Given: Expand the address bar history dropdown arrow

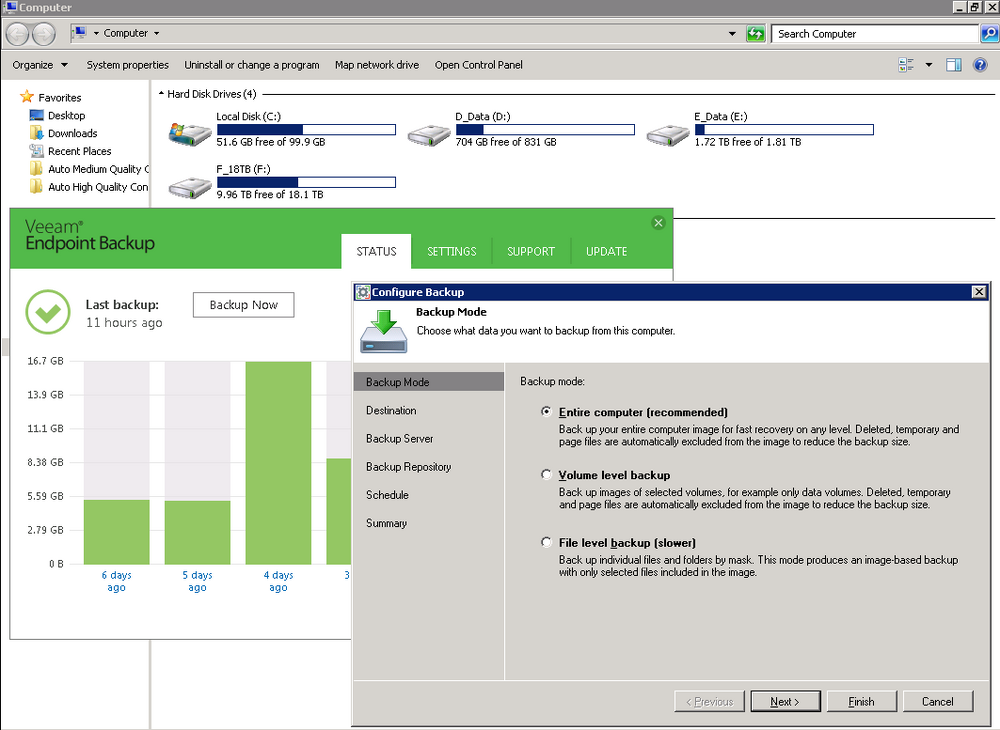Looking at the screenshot, I should pyautogui.click(x=732, y=34).
